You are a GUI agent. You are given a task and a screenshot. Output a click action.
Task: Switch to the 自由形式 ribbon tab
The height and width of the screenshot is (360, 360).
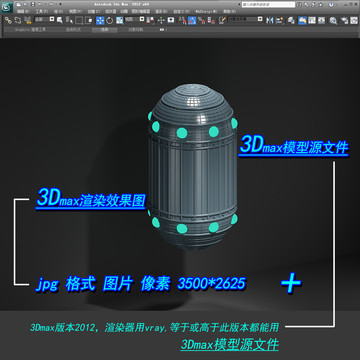pos(73,30)
